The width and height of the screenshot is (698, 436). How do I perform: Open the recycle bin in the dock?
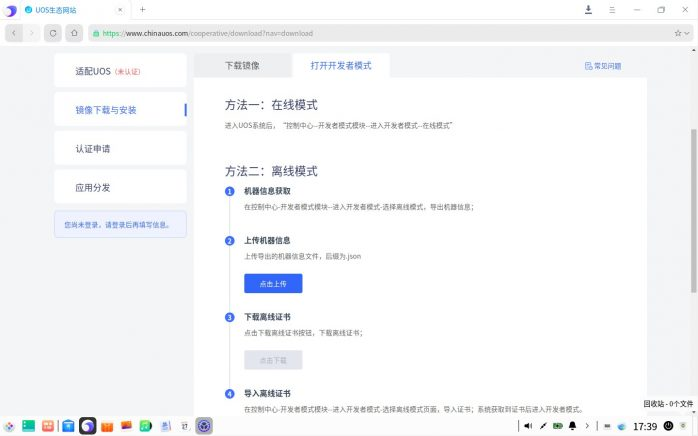[684, 426]
